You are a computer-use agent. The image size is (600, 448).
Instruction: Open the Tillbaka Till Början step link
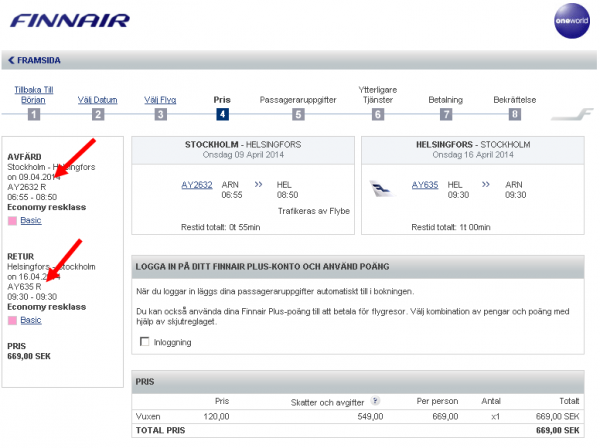(34, 94)
